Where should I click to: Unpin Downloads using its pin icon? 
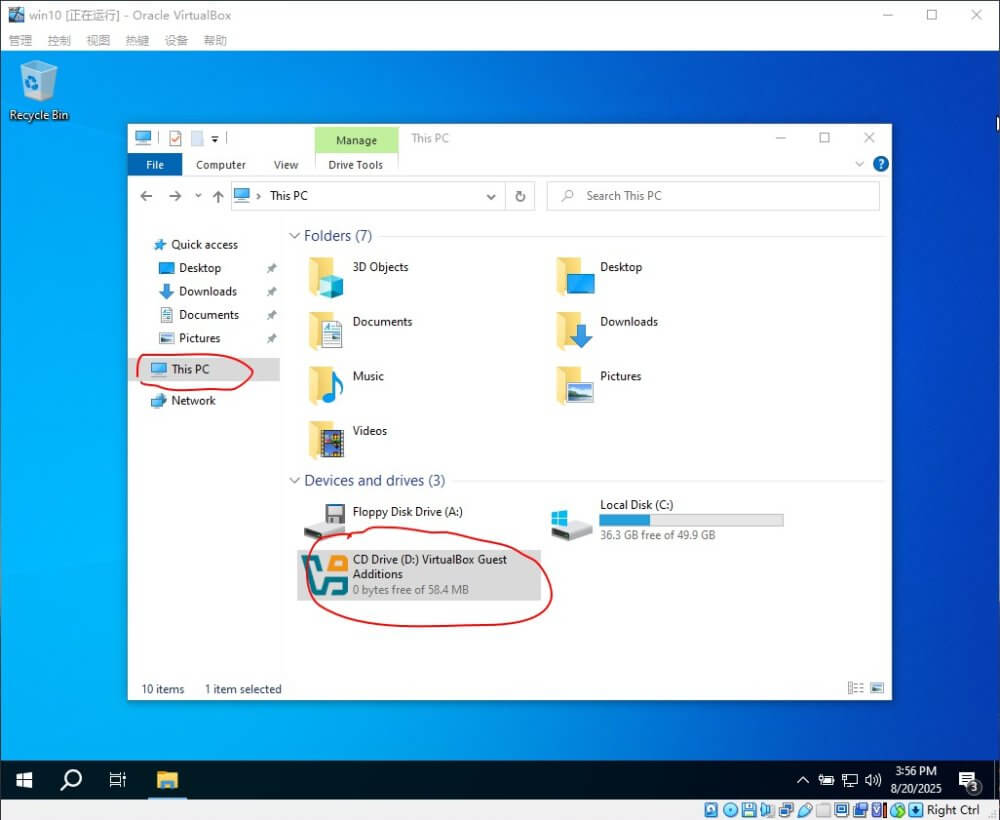coord(271,291)
